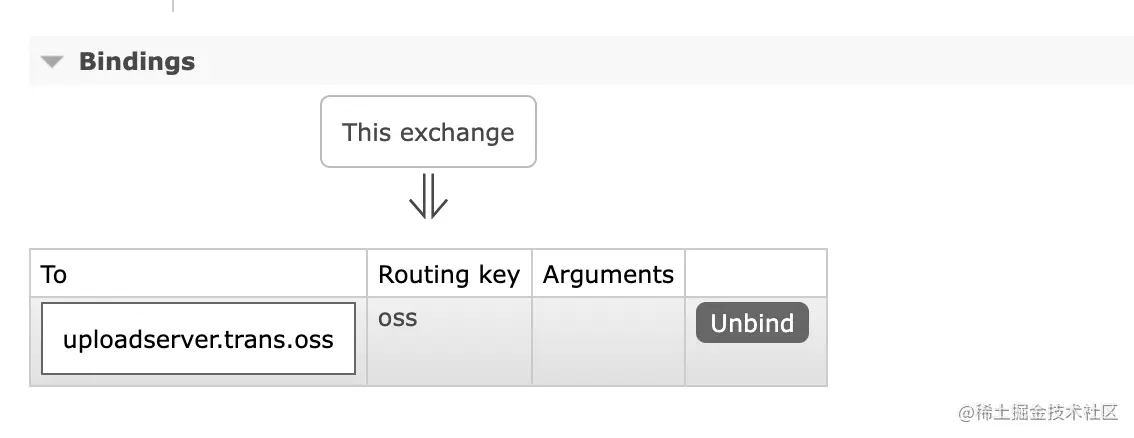
Task: Click the double down arrow icon
Action: click(x=428, y=197)
